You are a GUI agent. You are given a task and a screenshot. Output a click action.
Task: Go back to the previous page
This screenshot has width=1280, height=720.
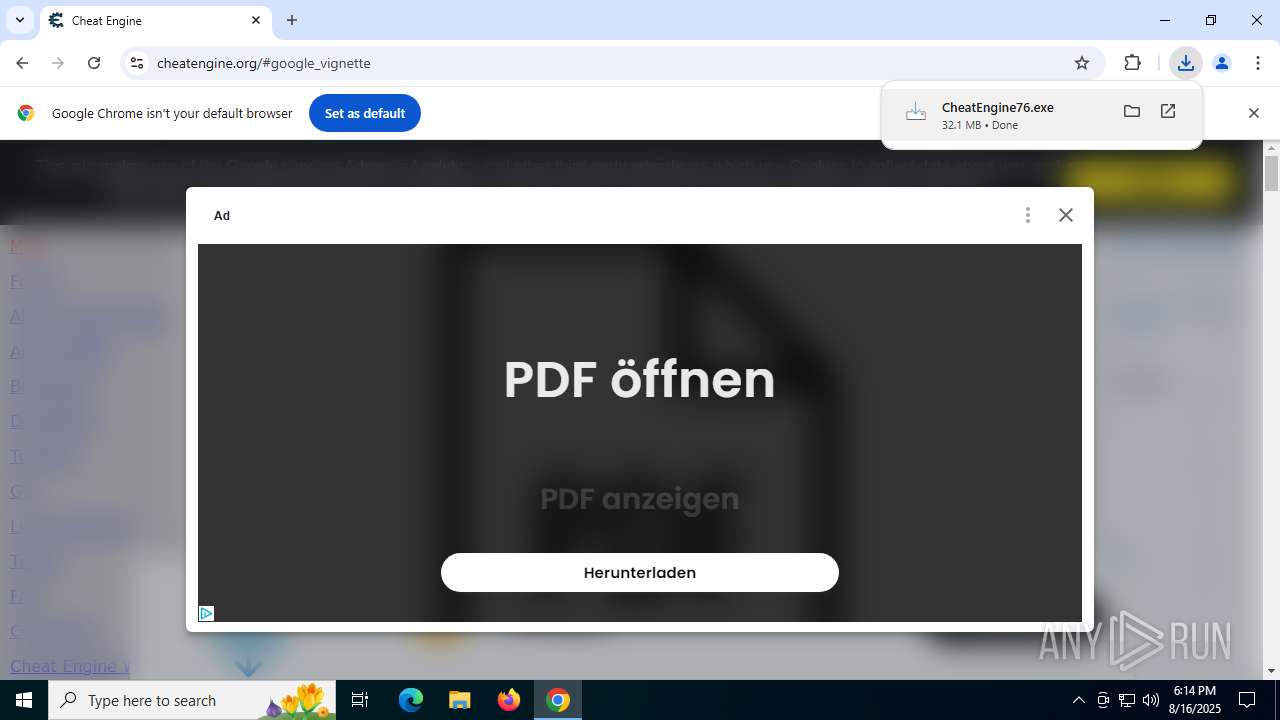pyautogui.click(x=22, y=63)
